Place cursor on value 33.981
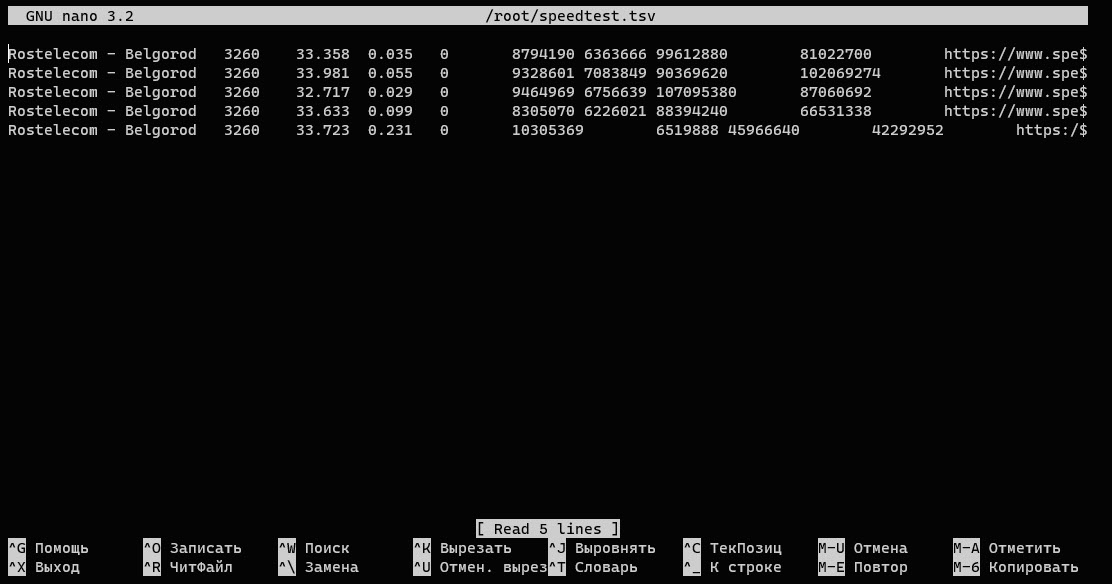Screen dimensions: 1112x584 [x=323, y=73]
